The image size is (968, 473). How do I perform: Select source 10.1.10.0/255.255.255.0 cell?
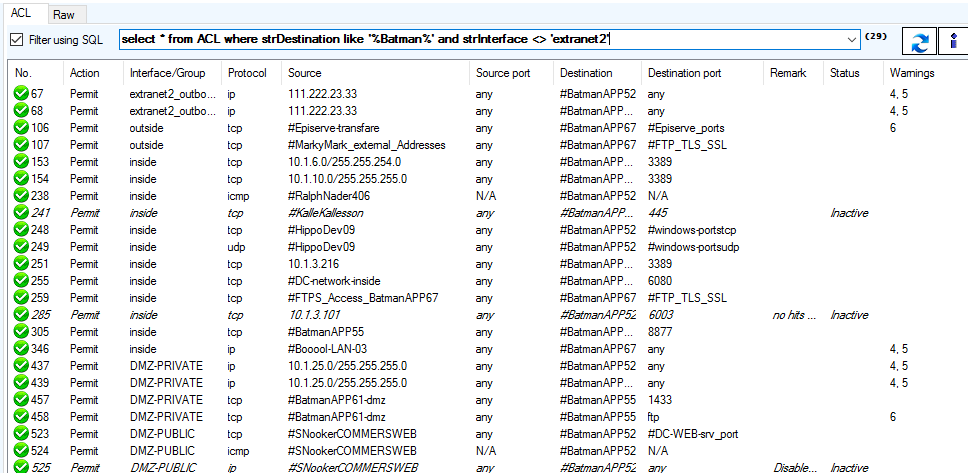coord(348,179)
